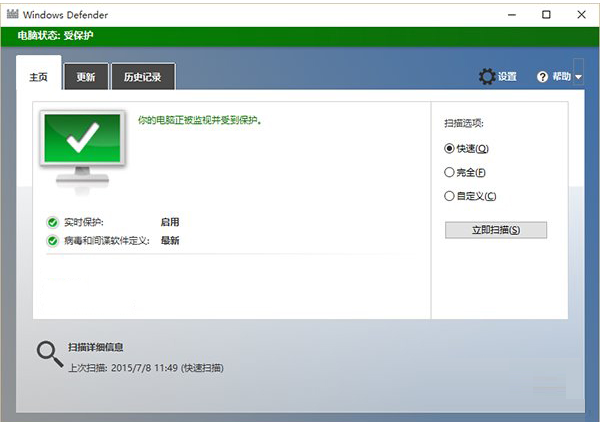Maximize the Windows Defender window
The image size is (600, 422).
(546, 15)
